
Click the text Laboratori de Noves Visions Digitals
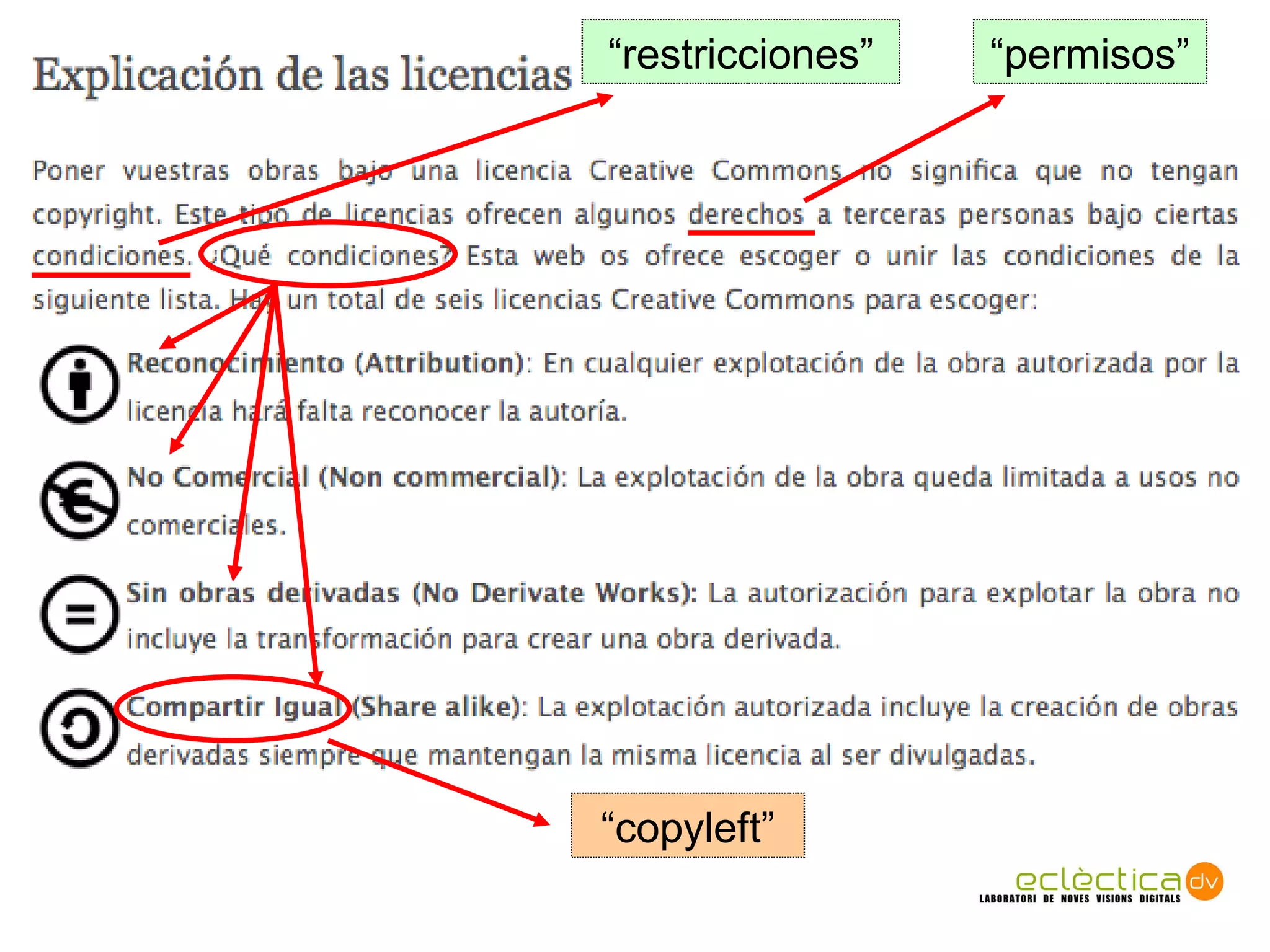pyautogui.click(x=1079, y=897)
